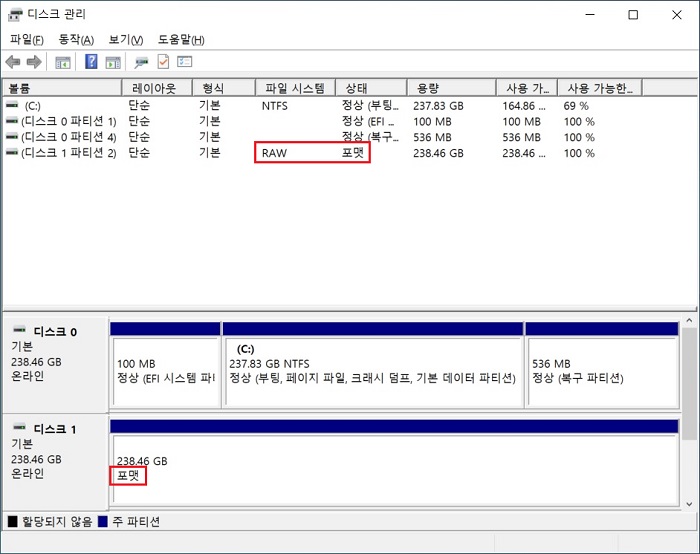Toggle the action pane toolbar icon
The image size is (700, 554).
tap(113, 62)
